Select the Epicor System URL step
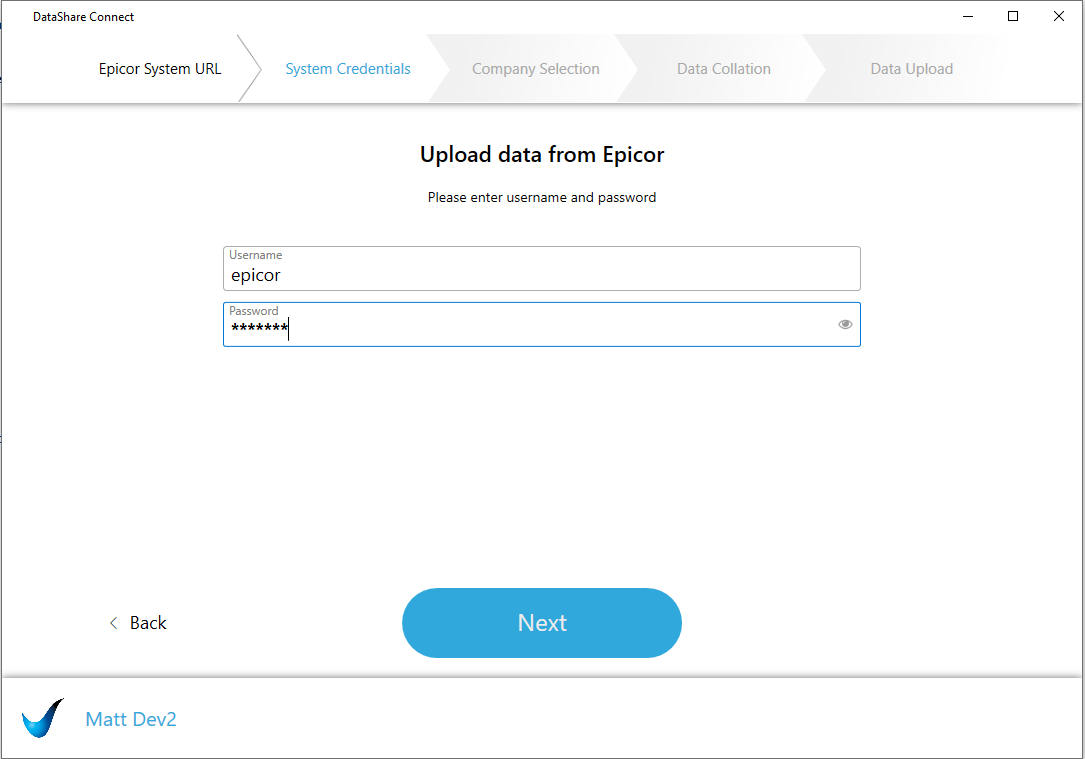Viewport: 1085px width, 759px height. pyautogui.click(x=160, y=68)
